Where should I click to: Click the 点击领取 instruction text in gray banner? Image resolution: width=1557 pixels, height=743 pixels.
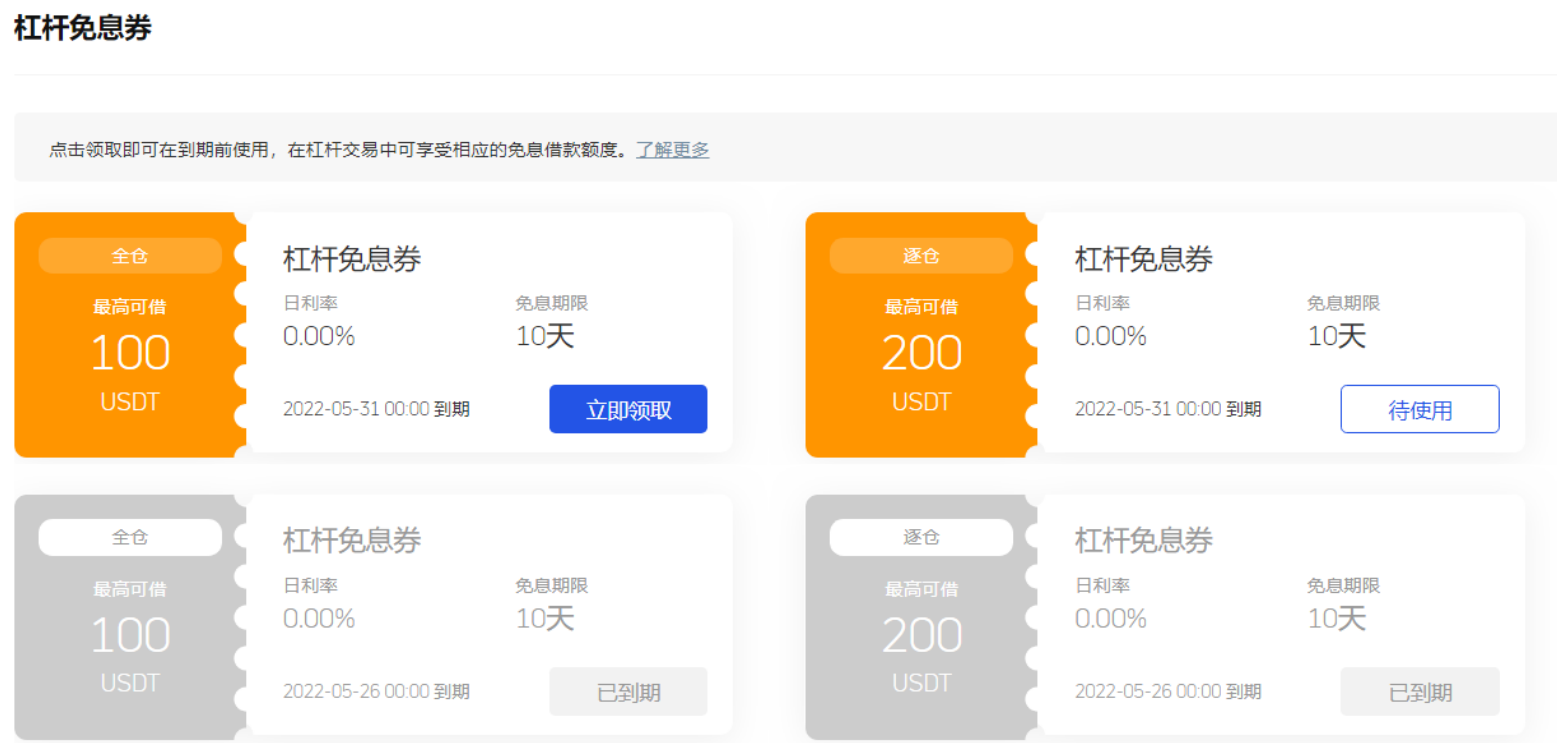click(x=340, y=150)
